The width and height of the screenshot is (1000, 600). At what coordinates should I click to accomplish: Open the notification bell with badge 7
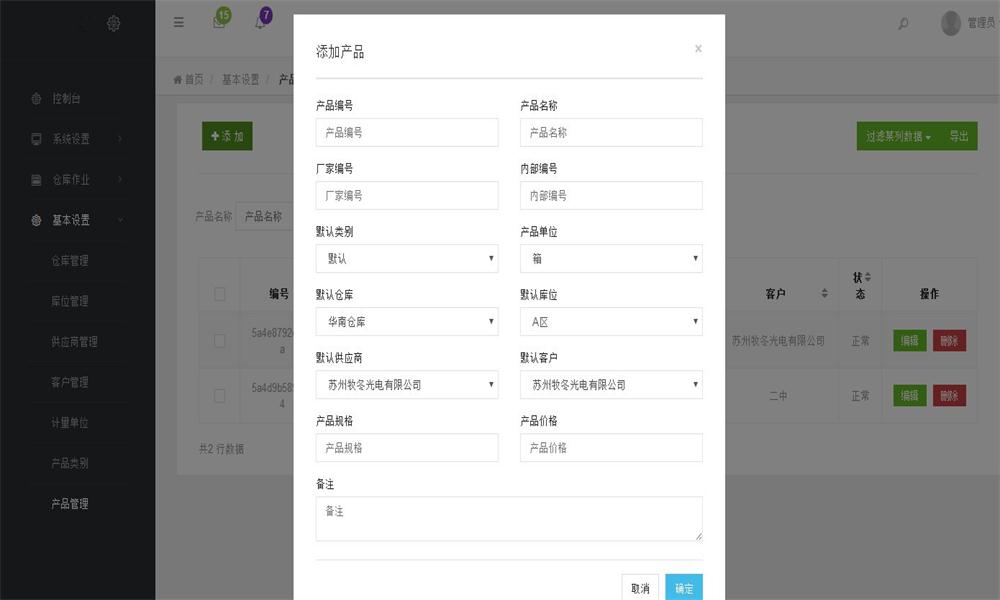(x=260, y=23)
